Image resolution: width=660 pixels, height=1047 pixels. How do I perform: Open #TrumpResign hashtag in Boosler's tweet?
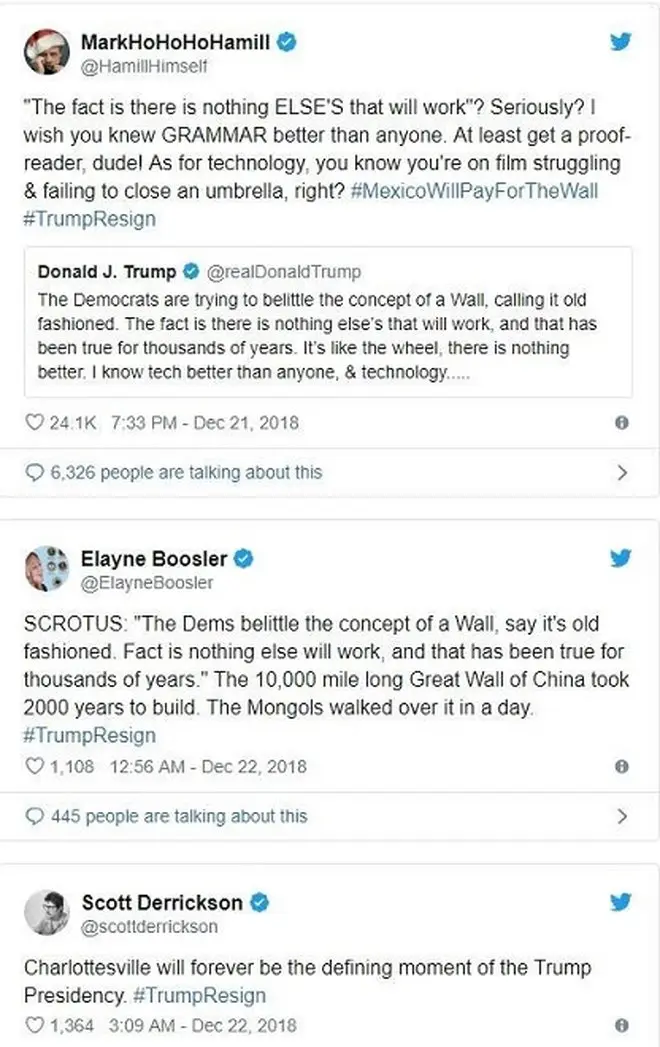click(90, 735)
